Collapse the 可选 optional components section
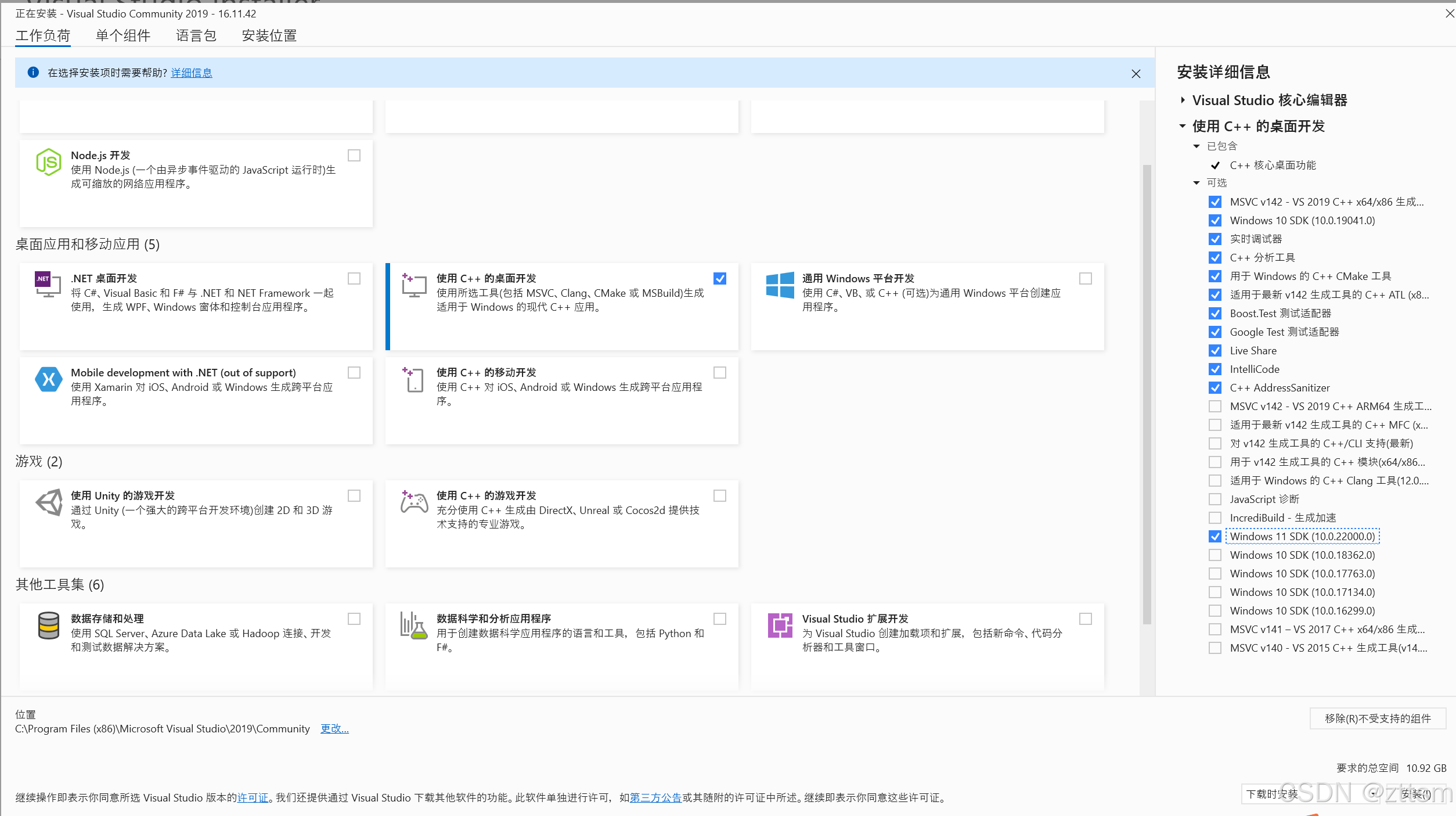1456x816 pixels. pos(1196,183)
